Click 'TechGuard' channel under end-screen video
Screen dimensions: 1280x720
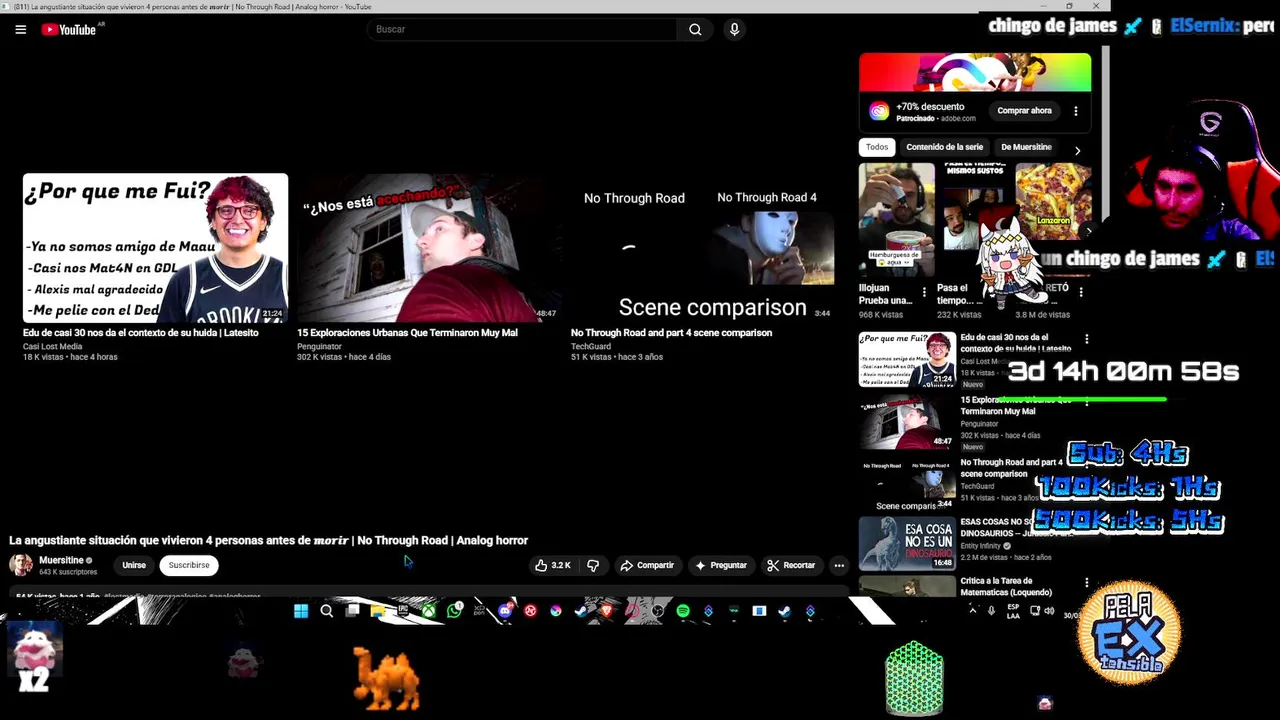[591, 346]
